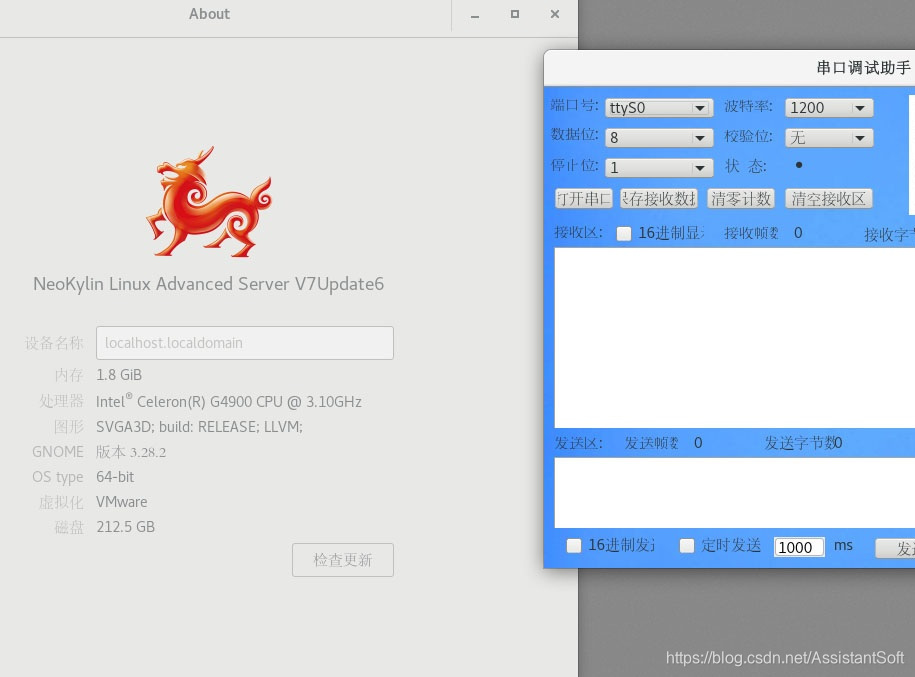This screenshot has width=915, height=677.
Task: Toggle the 16进制发送 hex send checkbox
Action: [574, 546]
